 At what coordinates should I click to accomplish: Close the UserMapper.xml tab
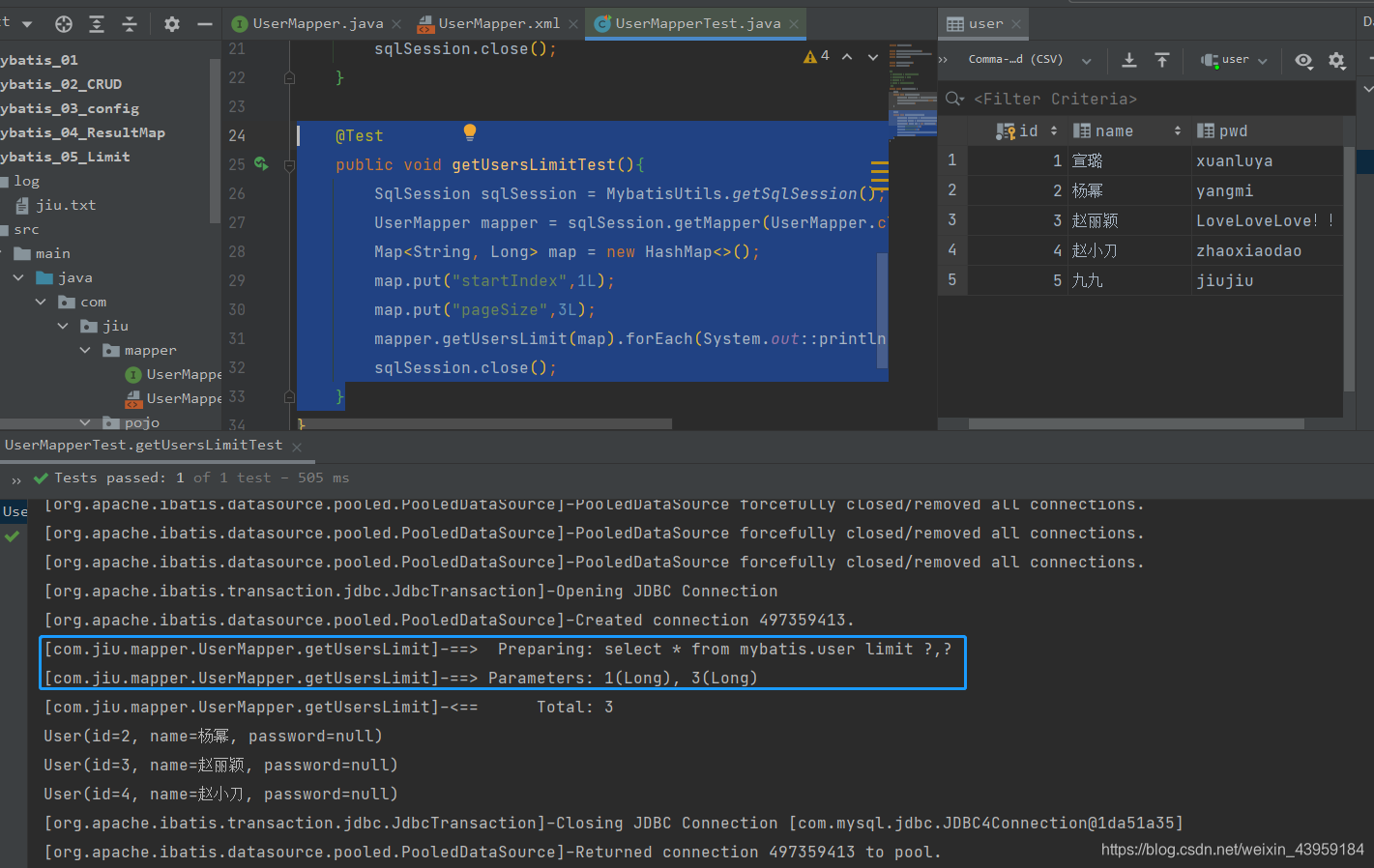(573, 24)
